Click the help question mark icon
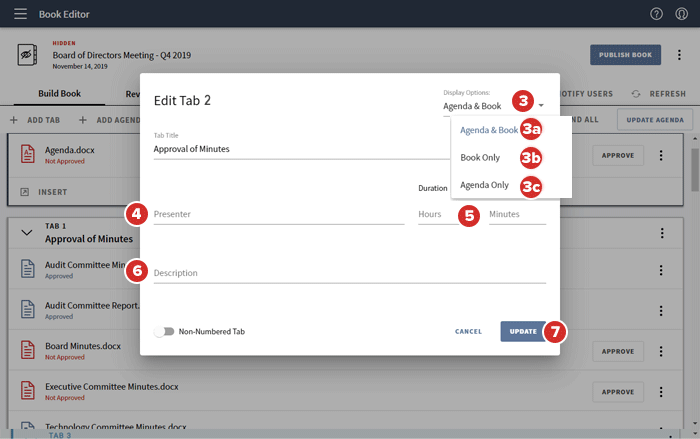 click(656, 14)
